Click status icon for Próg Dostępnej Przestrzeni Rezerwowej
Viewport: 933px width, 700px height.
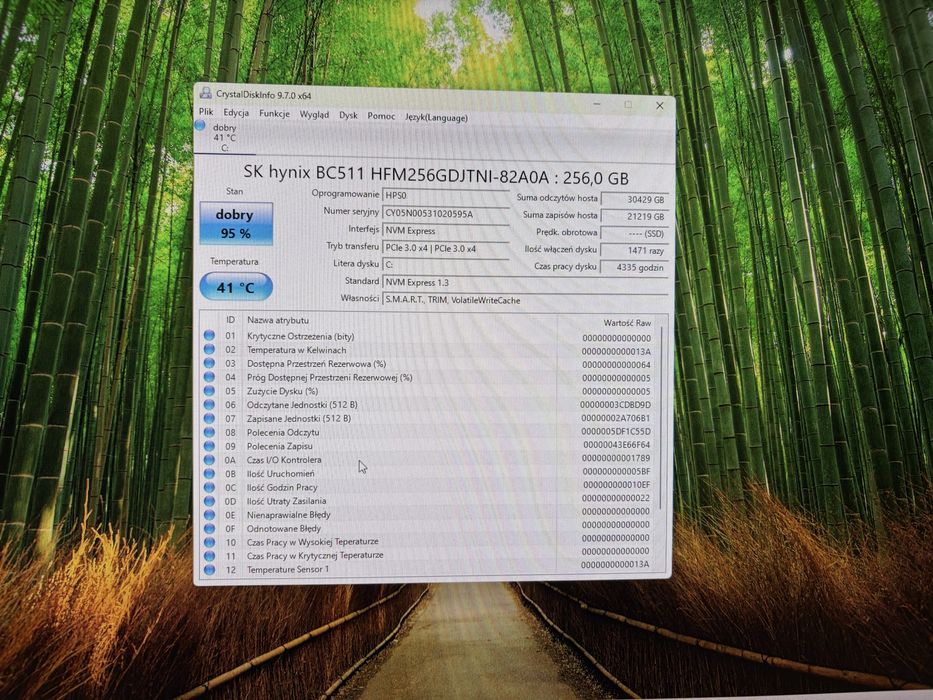point(209,377)
